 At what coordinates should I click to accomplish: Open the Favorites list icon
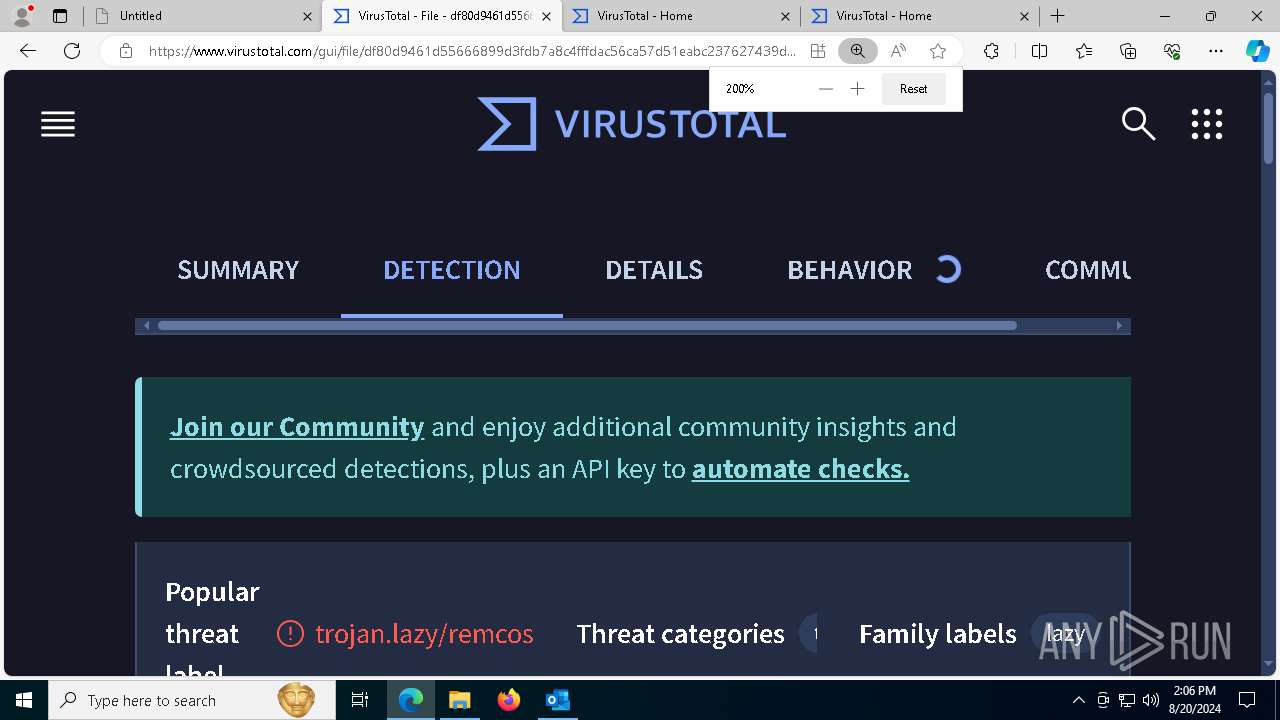(1084, 51)
